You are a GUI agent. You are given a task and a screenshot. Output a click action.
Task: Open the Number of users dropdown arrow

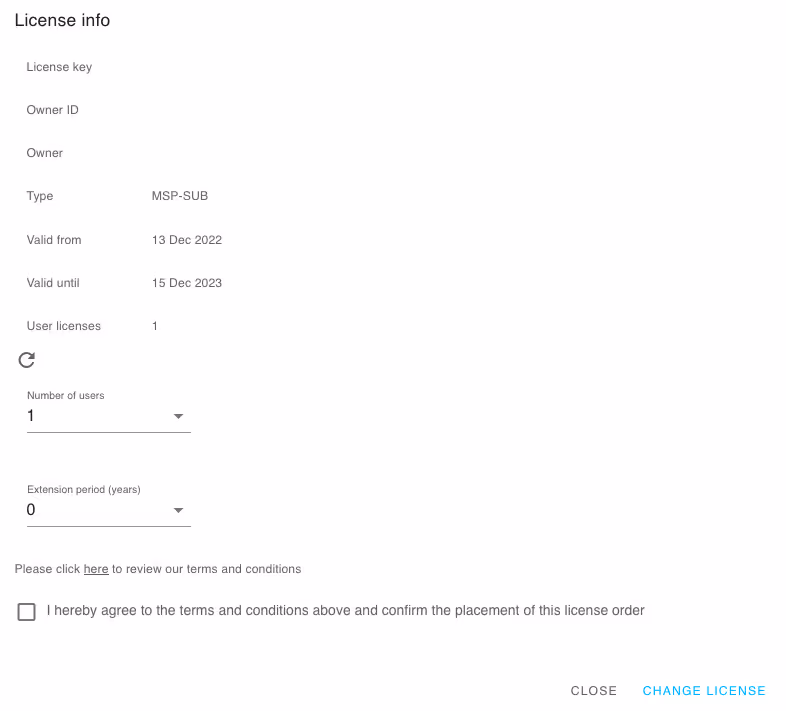tap(178, 416)
